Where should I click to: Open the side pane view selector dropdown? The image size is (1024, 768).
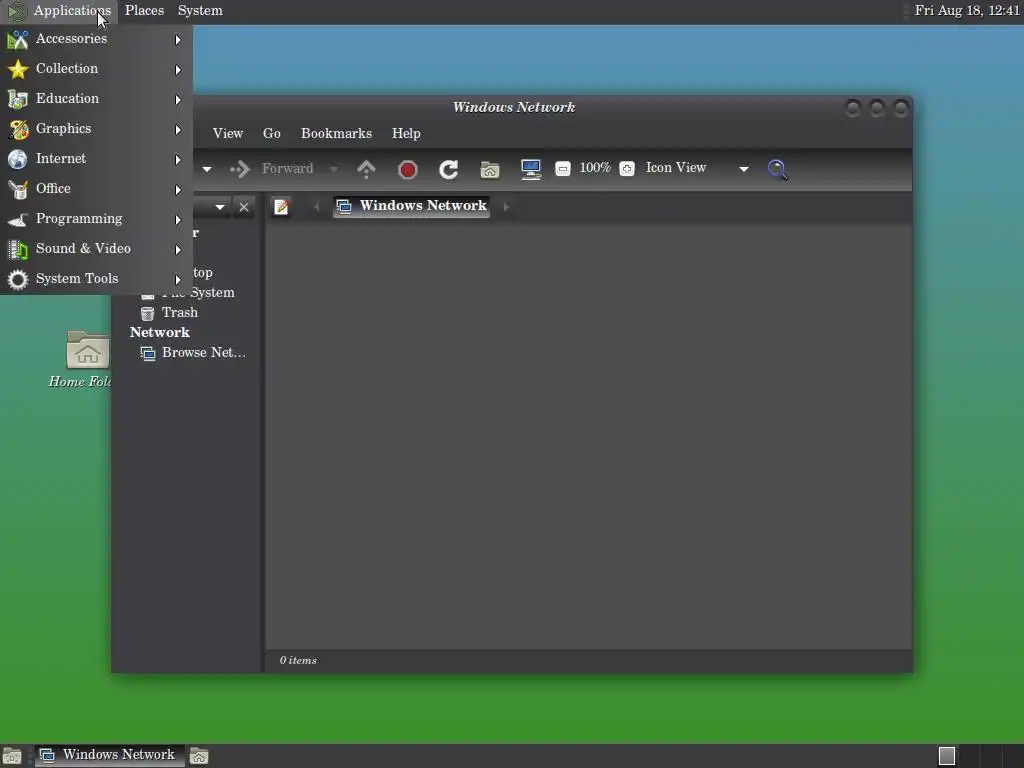click(x=219, y=207)
